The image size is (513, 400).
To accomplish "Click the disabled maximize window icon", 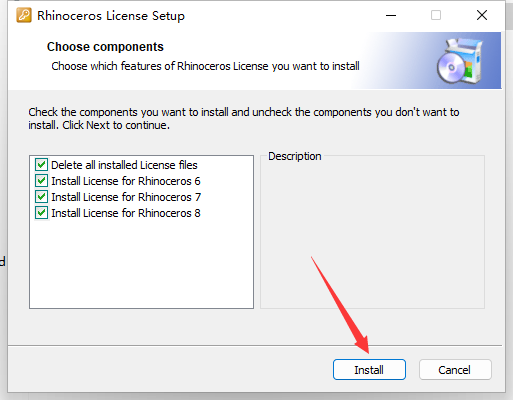I will pyautogui.click(x=436, y=15).
